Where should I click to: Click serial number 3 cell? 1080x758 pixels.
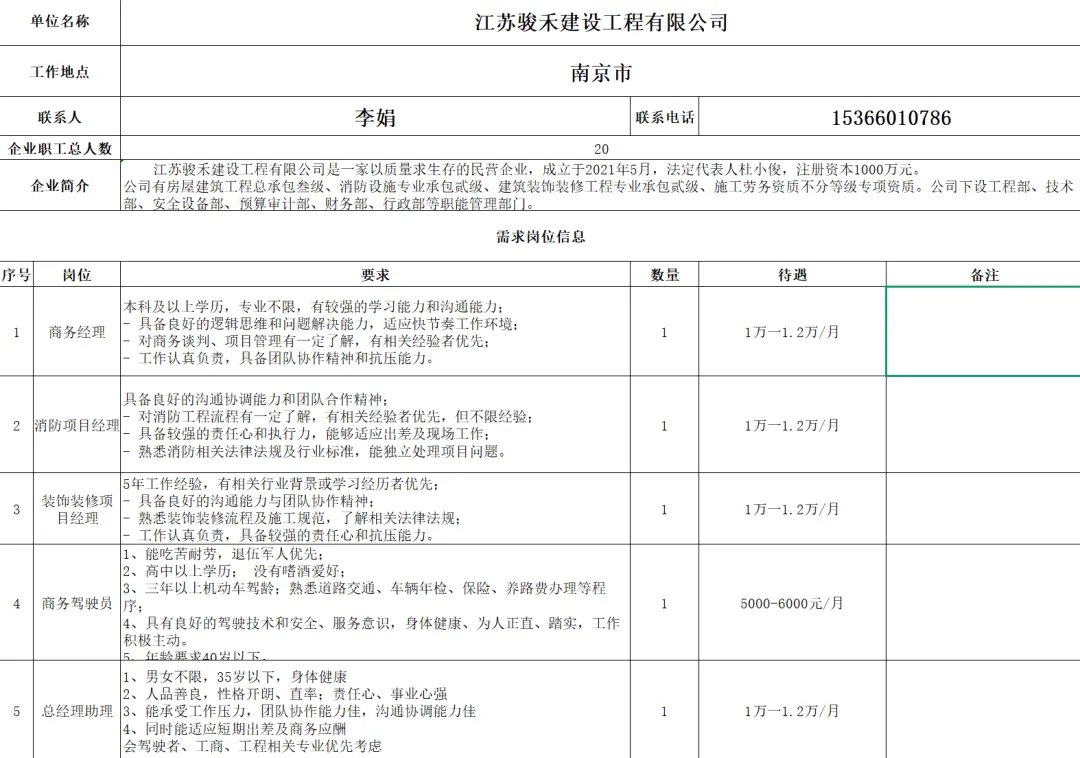(17, 509)
